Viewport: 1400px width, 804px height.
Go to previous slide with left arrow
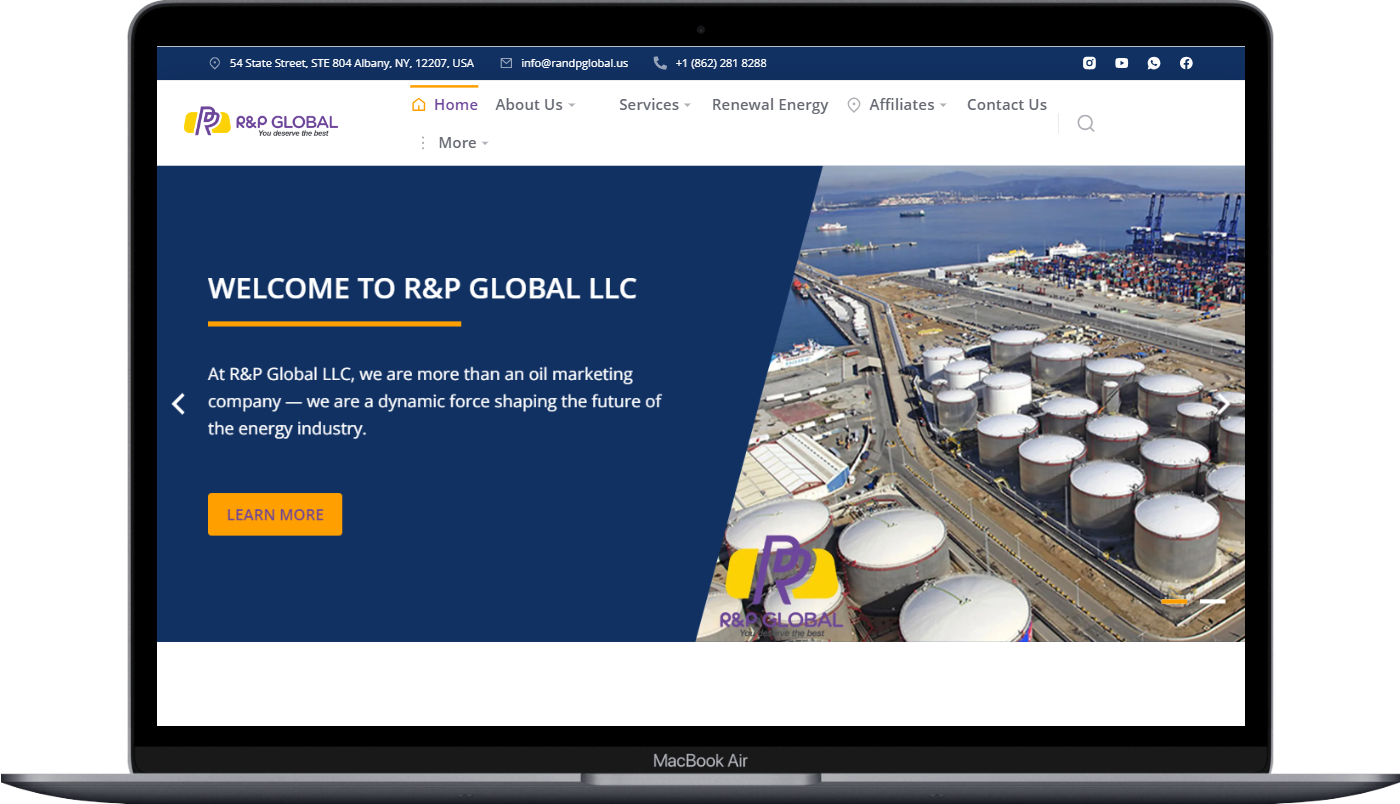[x=179, y=404]
